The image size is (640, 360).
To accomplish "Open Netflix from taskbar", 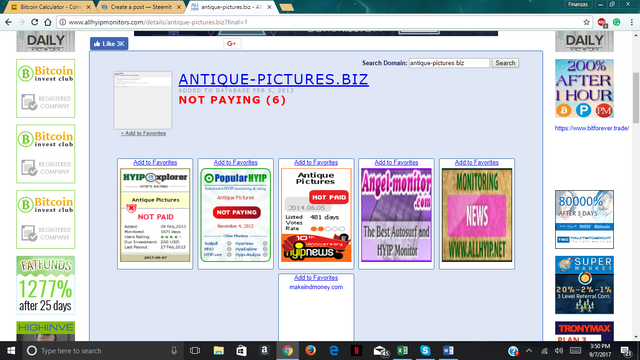I will [356, 351].
